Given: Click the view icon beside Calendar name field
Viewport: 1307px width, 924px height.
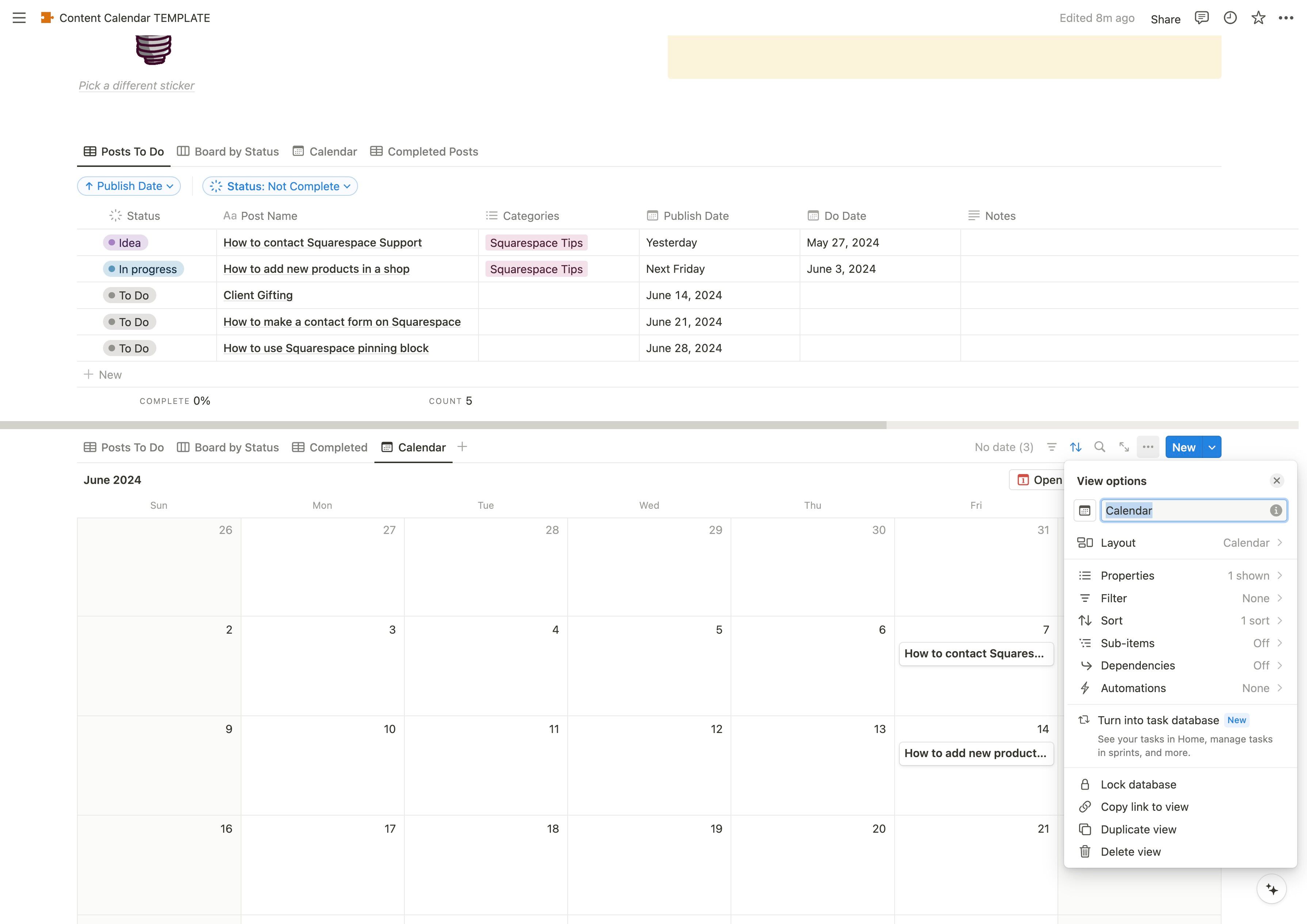Looking at the screenshot, I should 1085,511.
